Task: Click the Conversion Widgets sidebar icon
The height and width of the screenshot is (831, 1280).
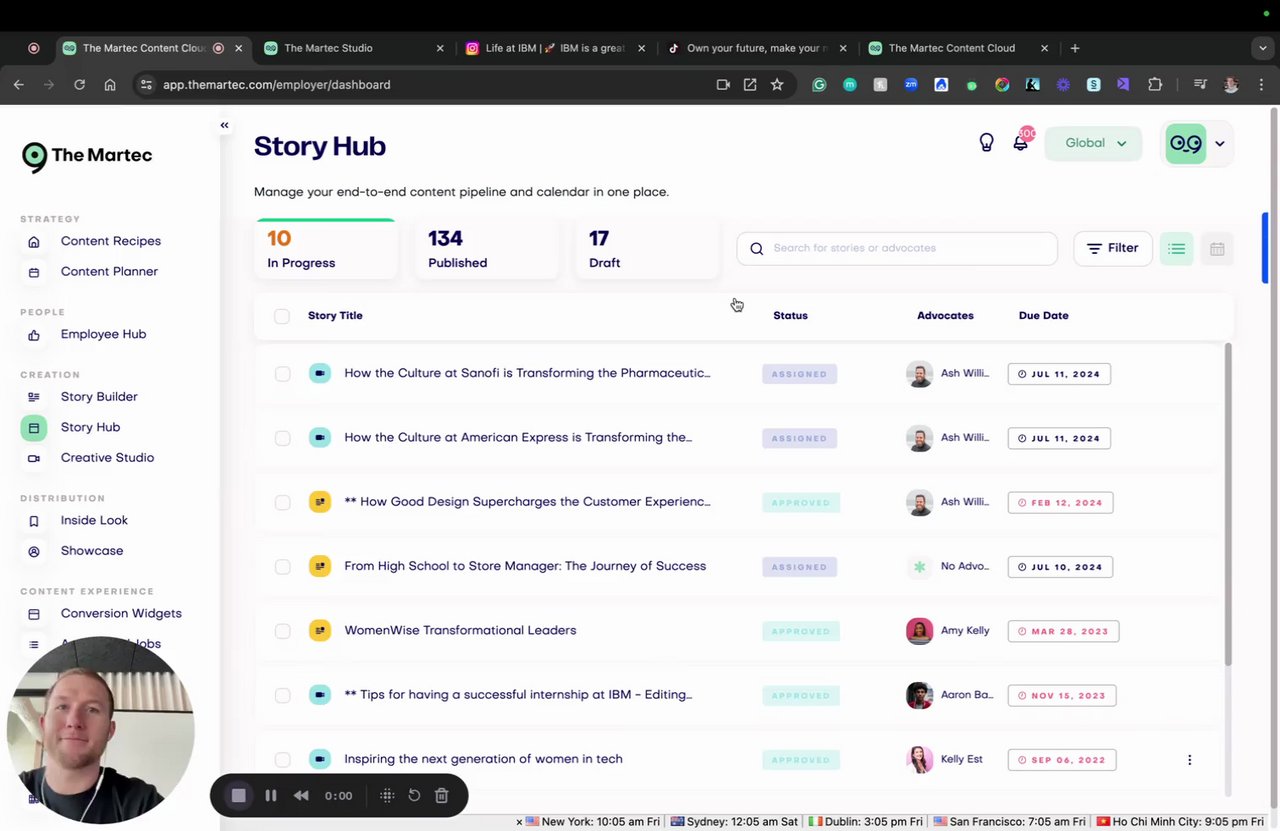Action: coord(34,614)
